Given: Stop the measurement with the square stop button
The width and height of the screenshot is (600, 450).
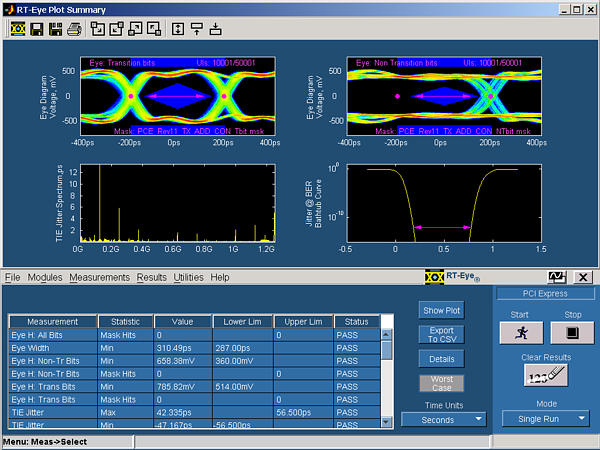Looking at the screenshot, I should click(572, 333).
